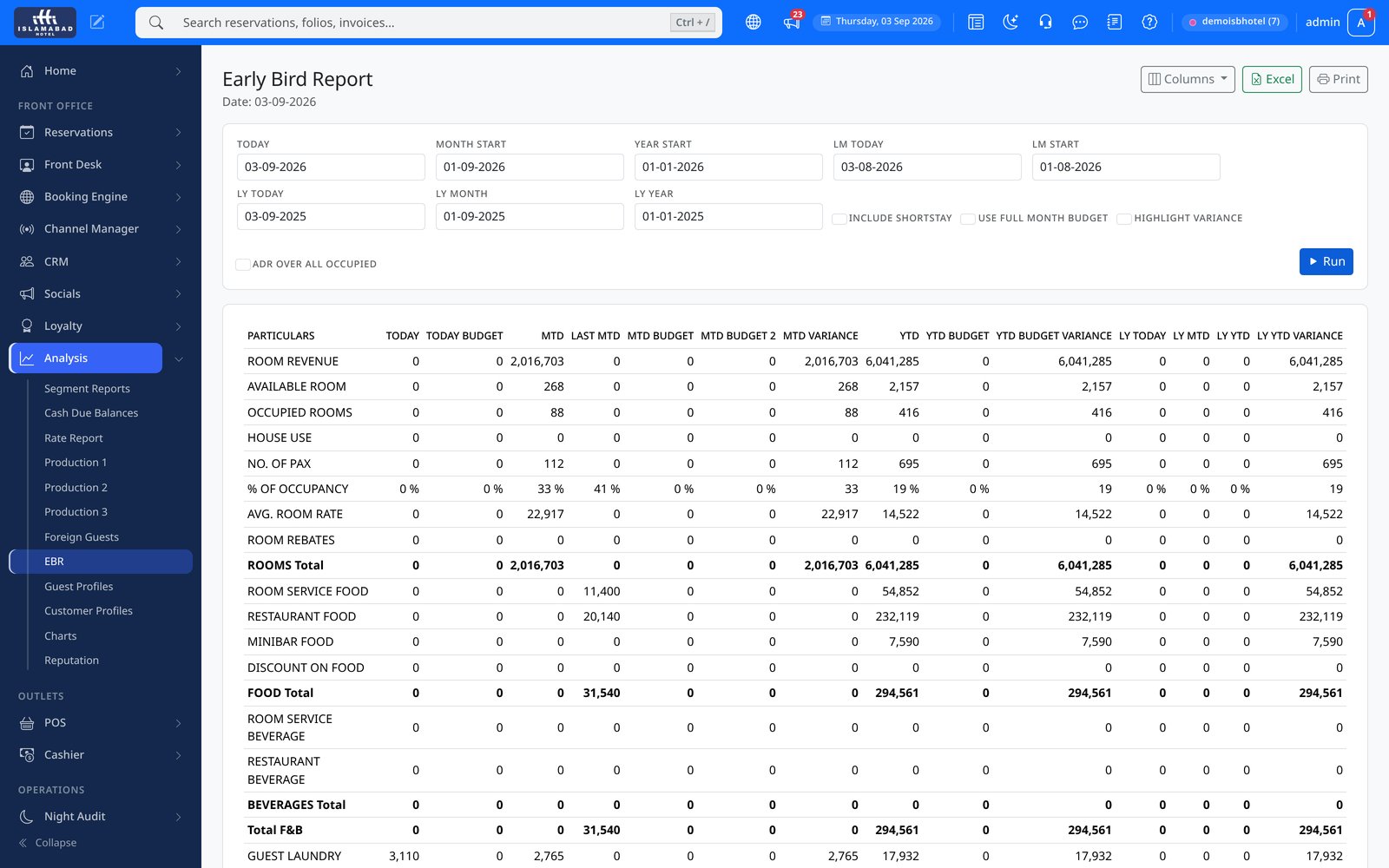Click the Socials megaphone icon
This screenshot has width=1389, height=868.
coord(27,294)
